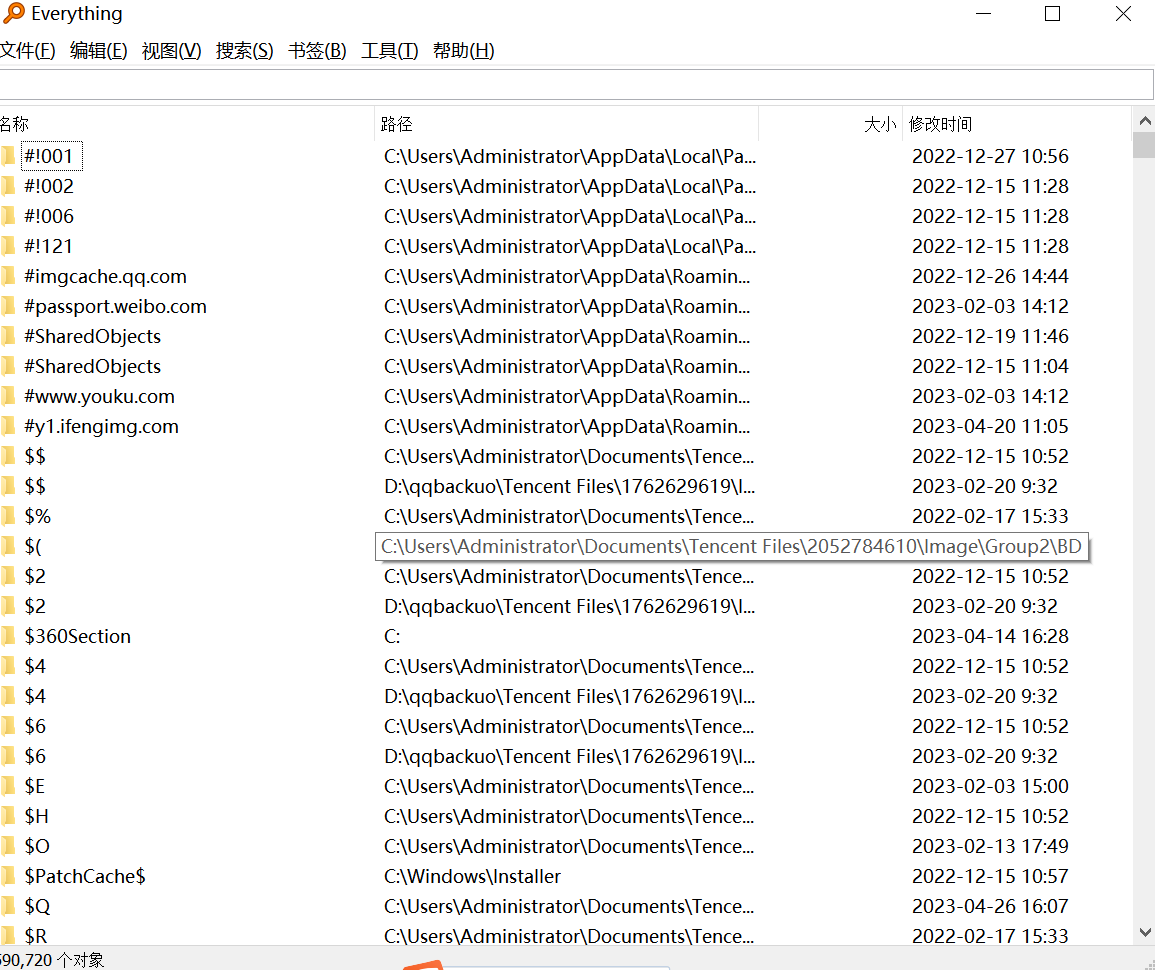Open the 搜索(S) menu
The height and width of the screenshot is (970, 1155).
tap(244, 51)
